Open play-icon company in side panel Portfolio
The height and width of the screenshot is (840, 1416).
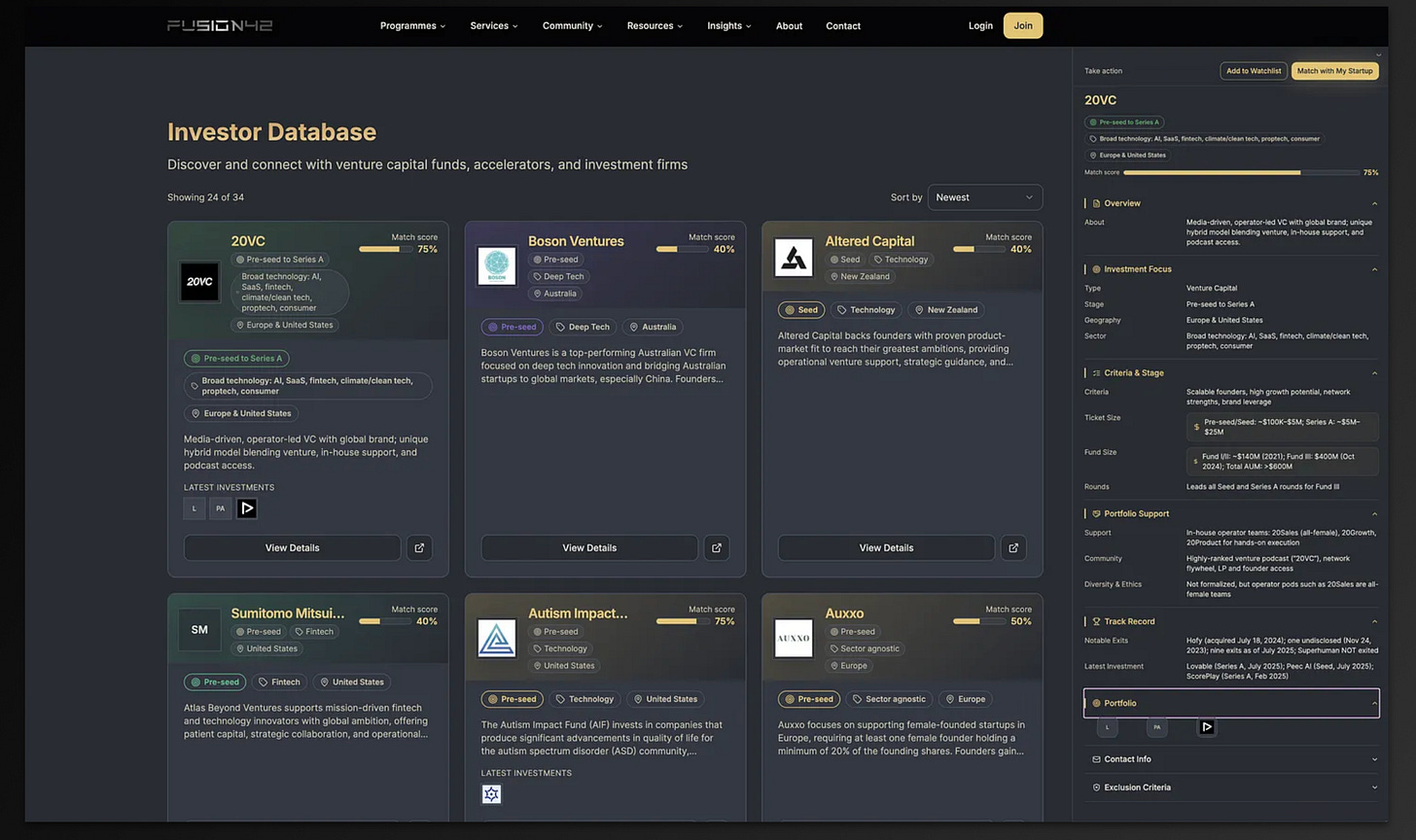pyautogui.click(x=1207, y=727)
